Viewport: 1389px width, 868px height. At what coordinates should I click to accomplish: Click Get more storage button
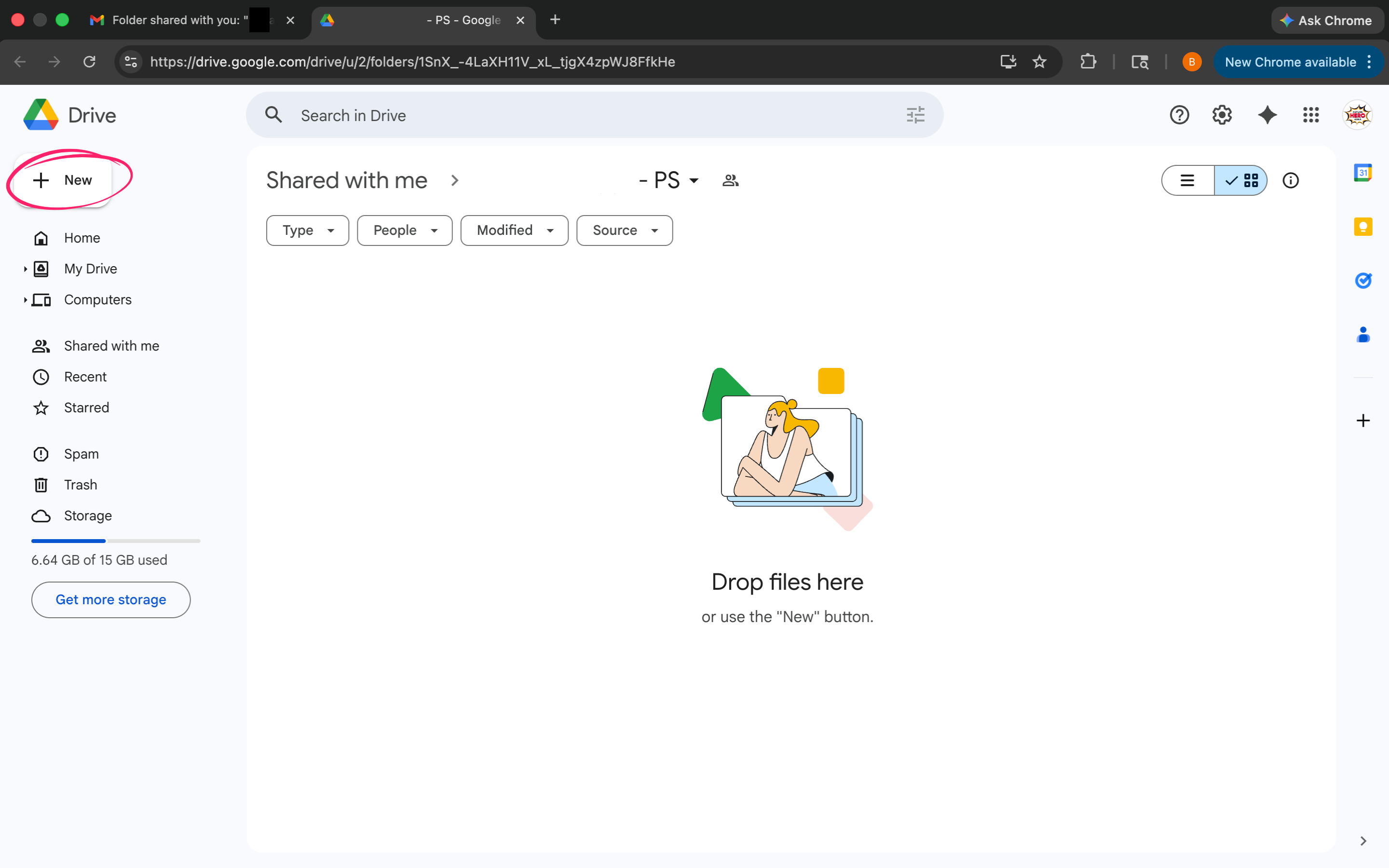111,600
